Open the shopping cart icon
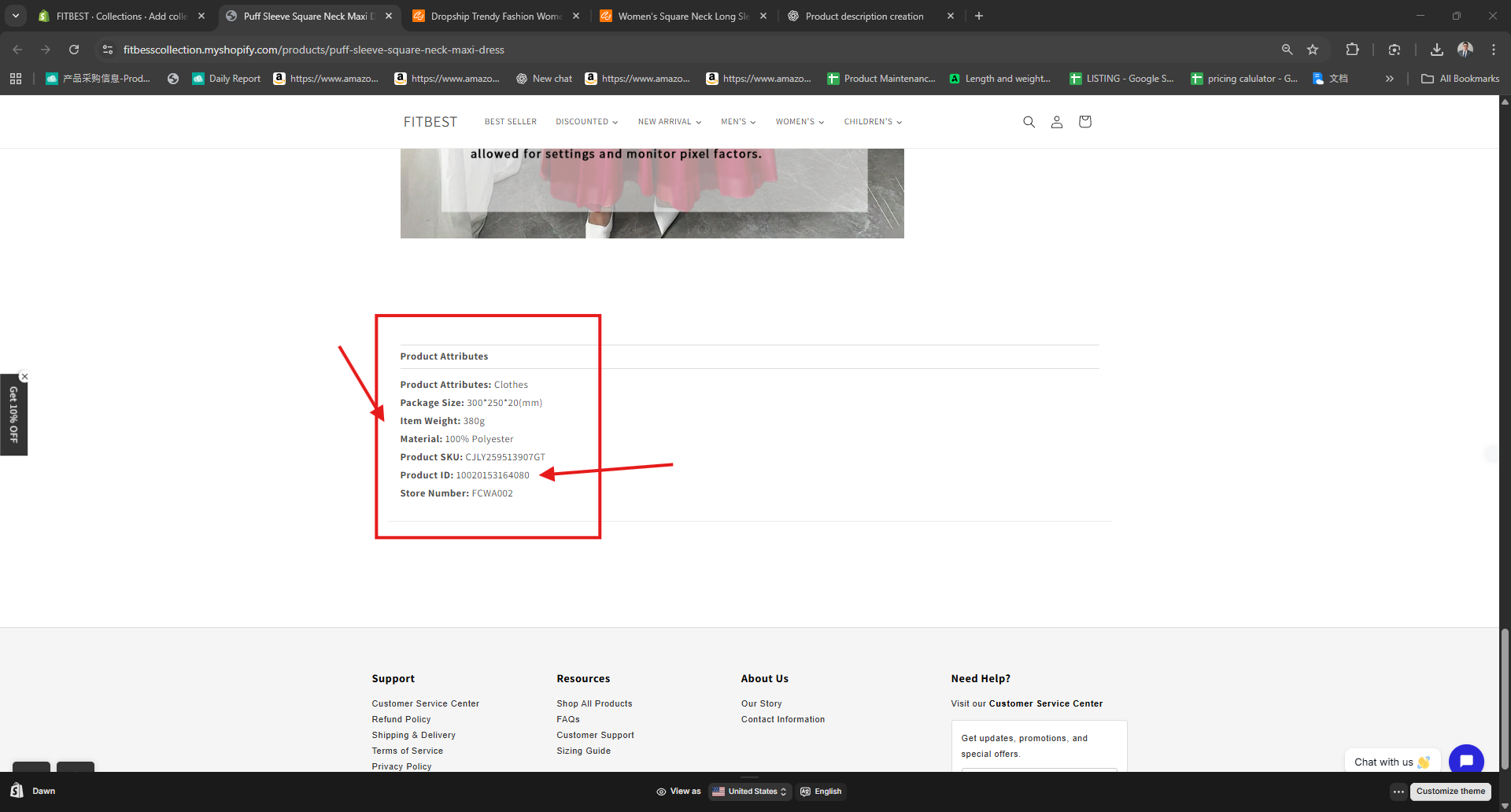This screenshot has width=1511, height=812. (x=1084, y=122)
